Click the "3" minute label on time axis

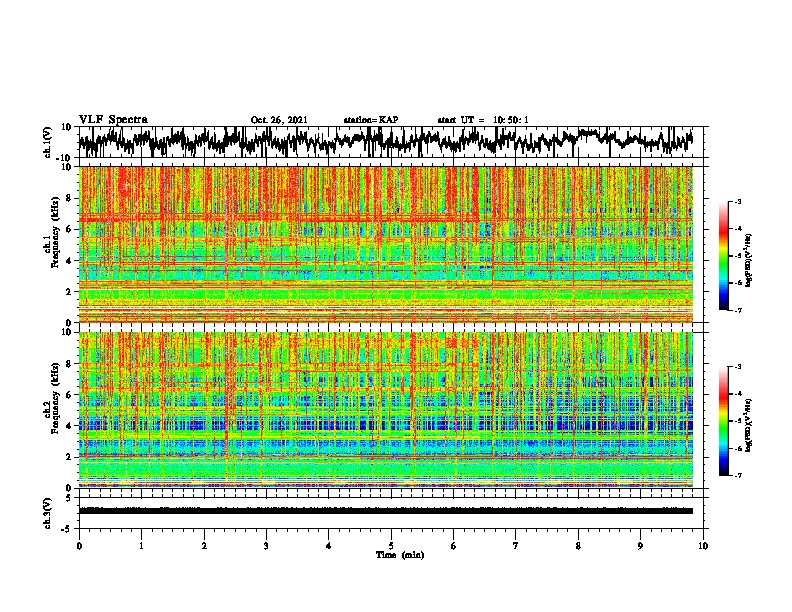point(266,546)
